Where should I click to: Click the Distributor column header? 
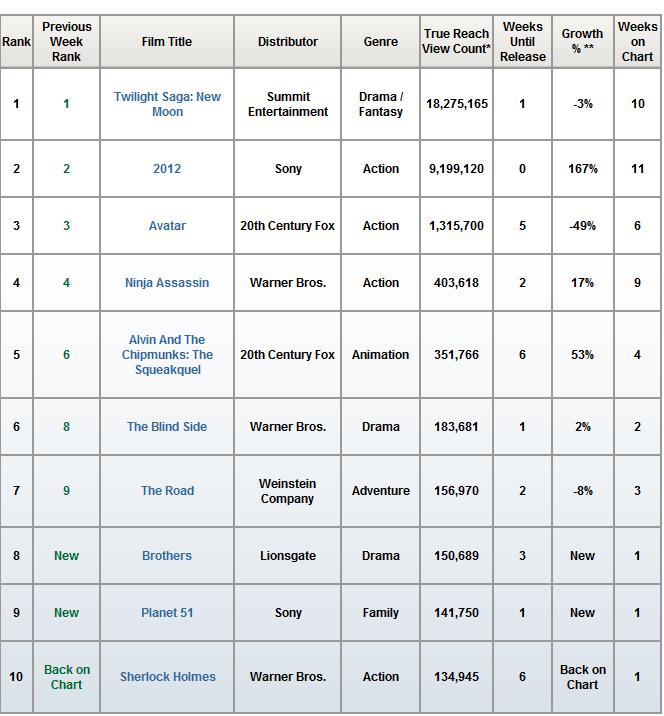coord(288,42)
